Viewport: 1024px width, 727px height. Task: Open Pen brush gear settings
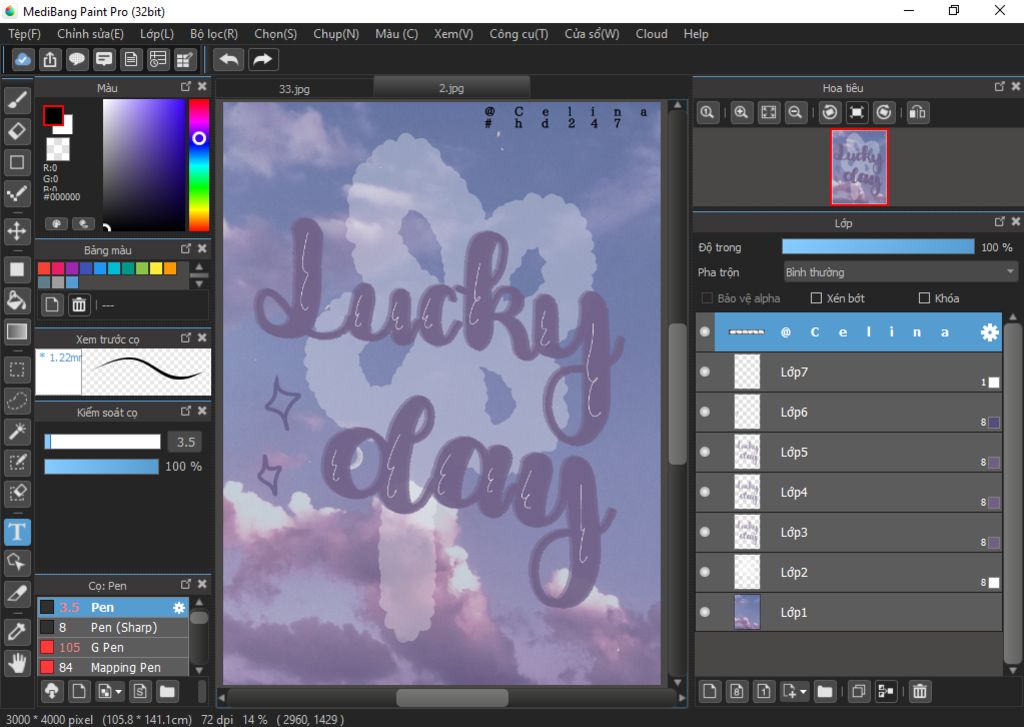(x=179, y=607)
